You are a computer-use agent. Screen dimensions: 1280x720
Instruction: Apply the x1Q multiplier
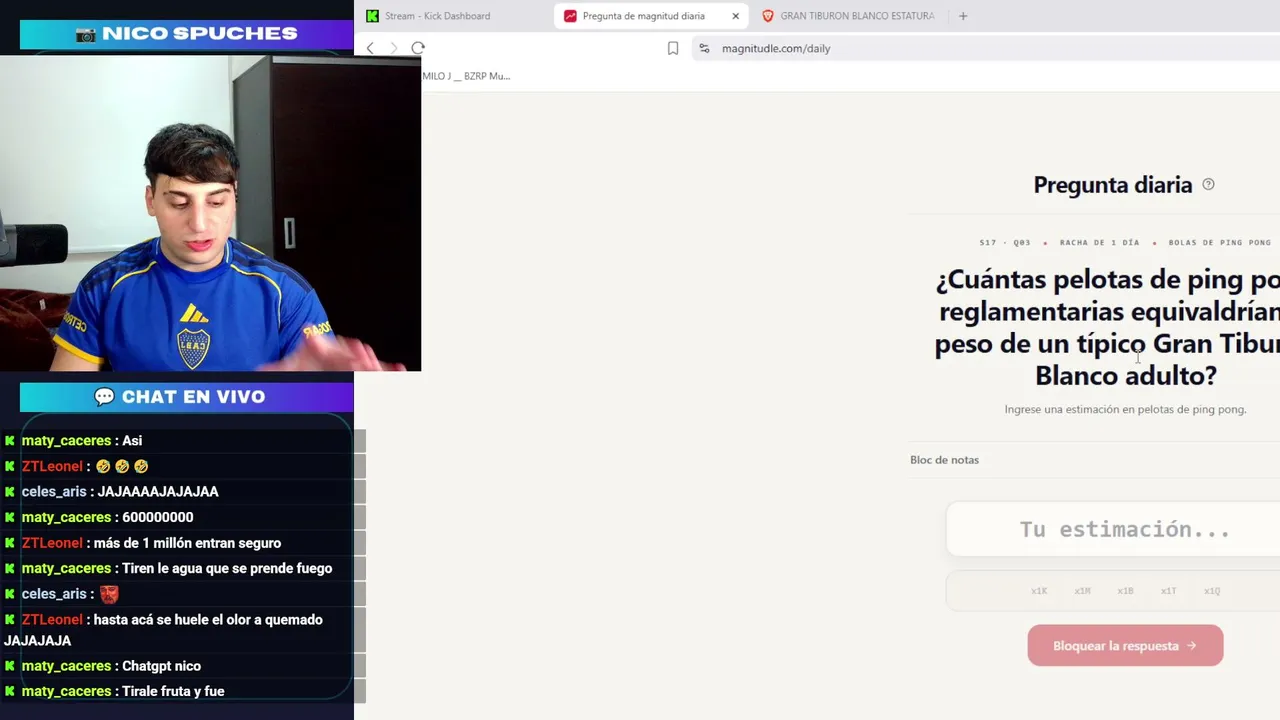point(1212,591)
